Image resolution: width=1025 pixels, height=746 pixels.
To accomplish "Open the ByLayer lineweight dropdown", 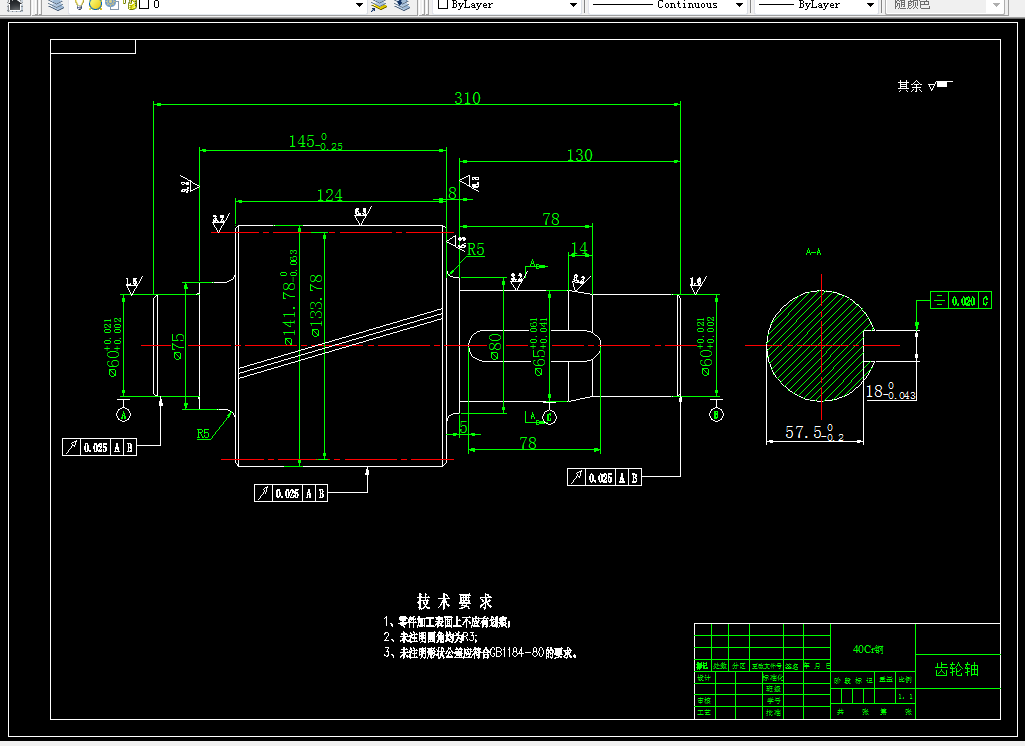I will pyautogui.click(x=816, y=5).
